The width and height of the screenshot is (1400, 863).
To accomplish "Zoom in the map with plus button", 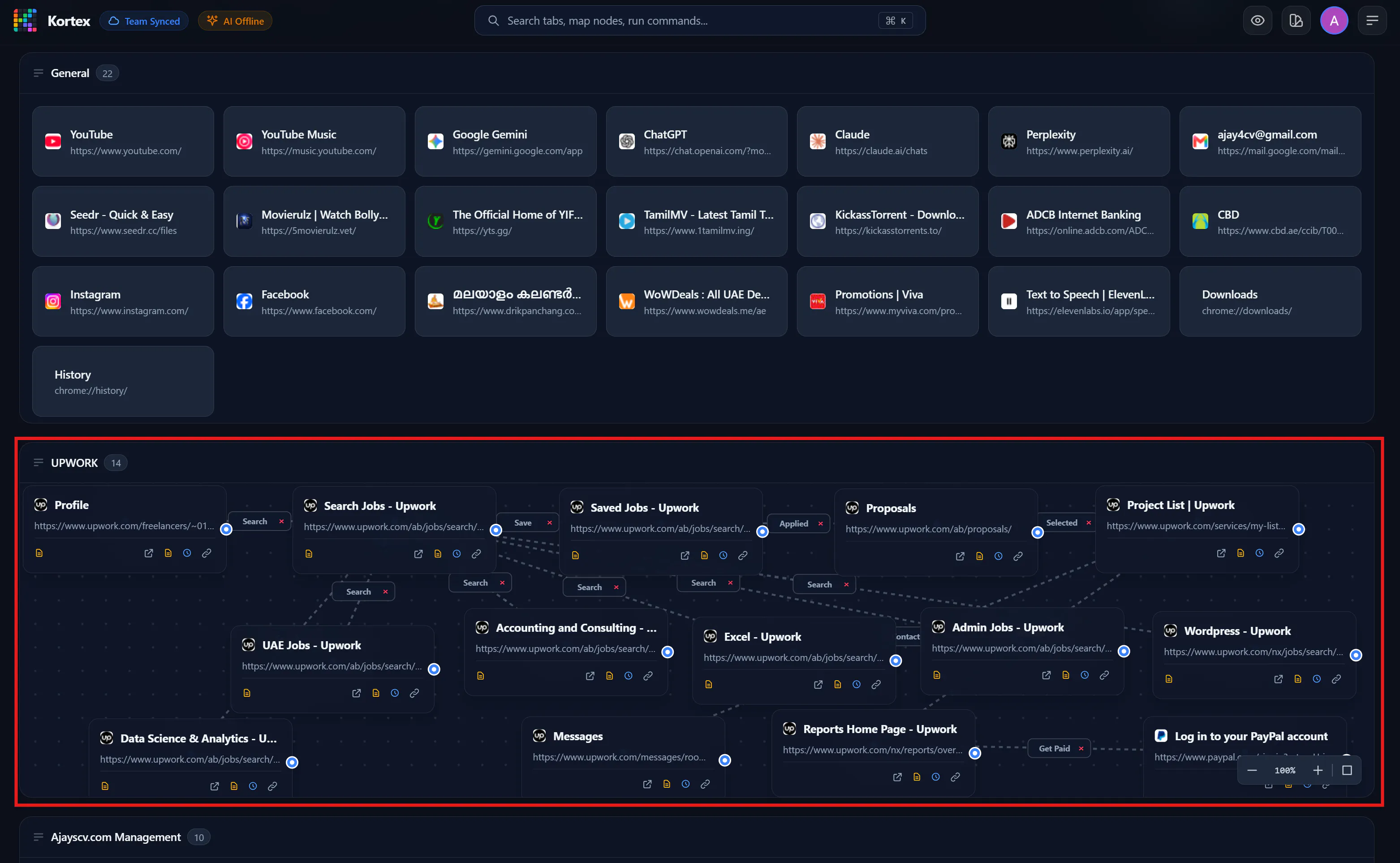I will 1318,770.
